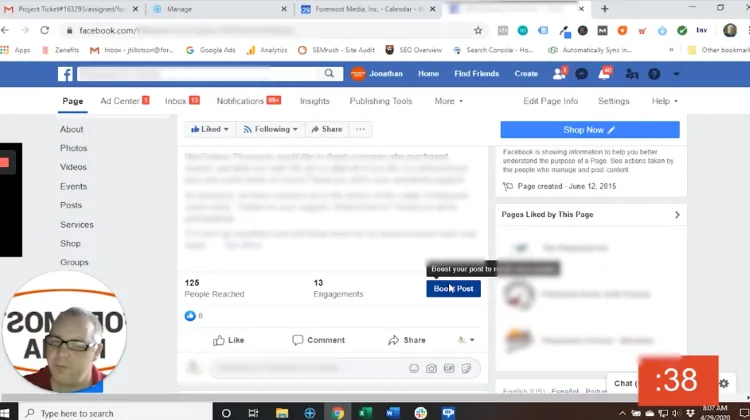Click Comment under the post
750x420 pixels.
319,340
